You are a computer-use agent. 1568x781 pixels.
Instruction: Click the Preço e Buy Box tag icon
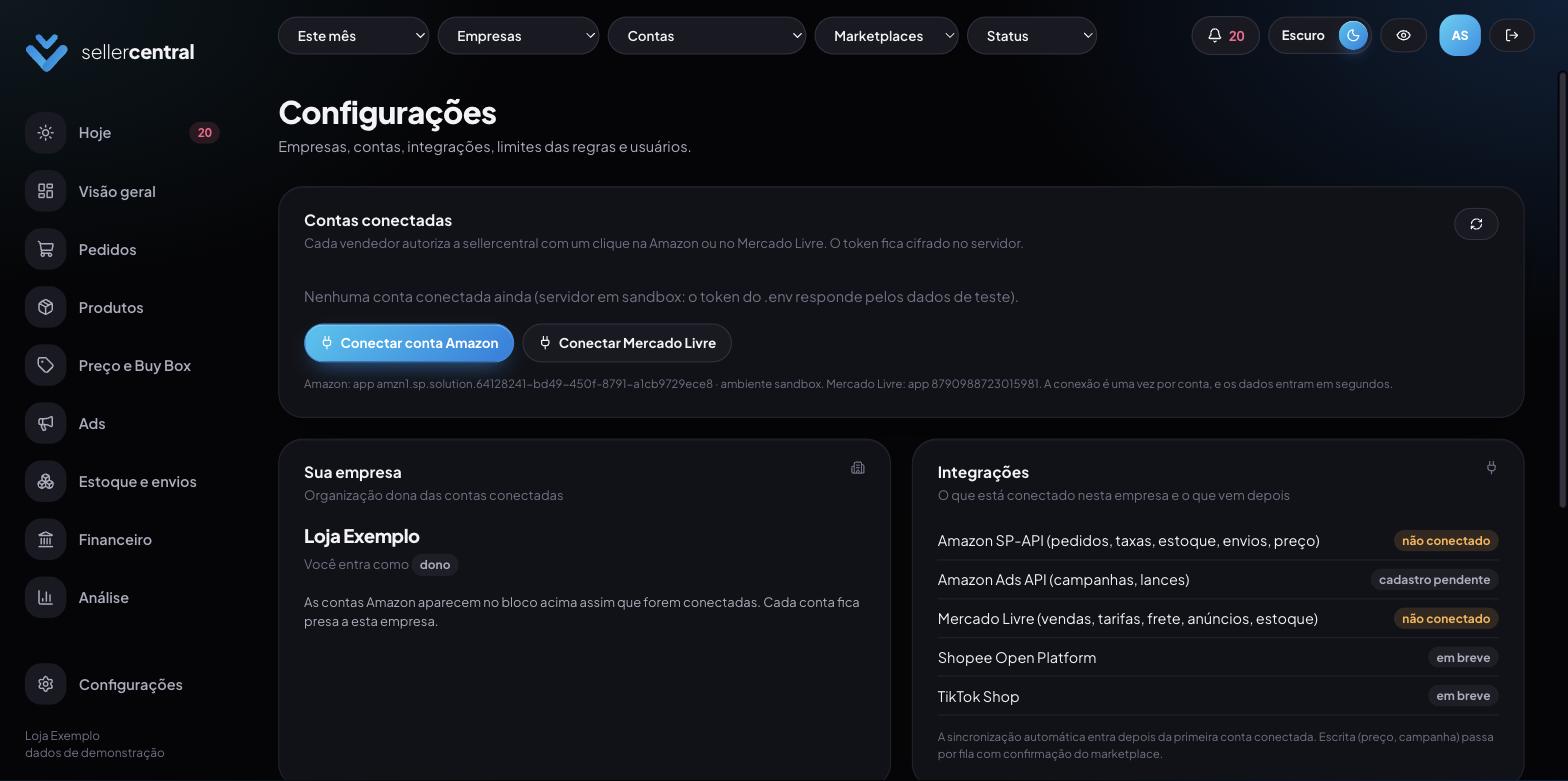coord(45,365)
